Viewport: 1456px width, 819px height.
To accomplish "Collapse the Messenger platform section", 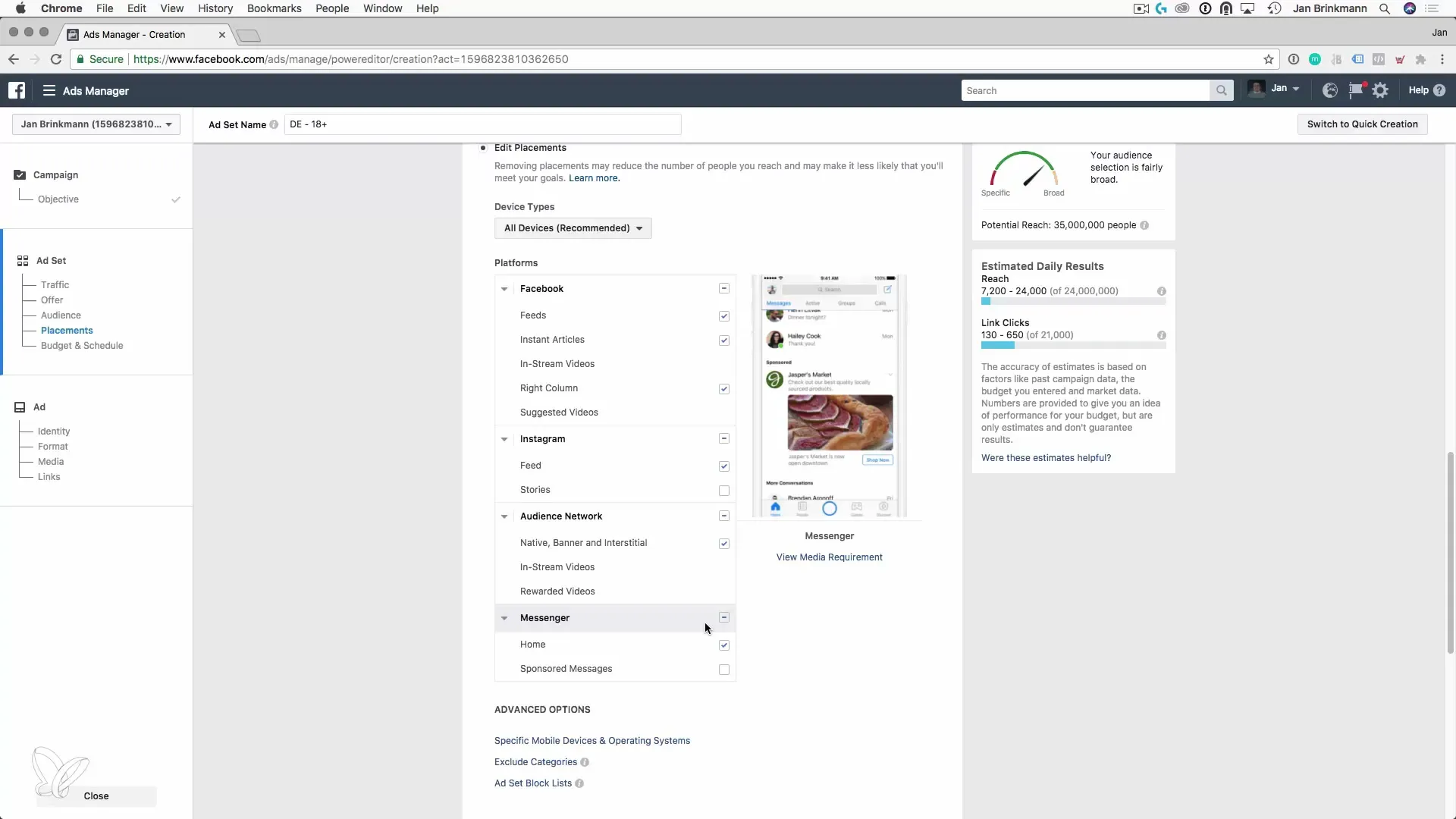I will click(504, 618).
